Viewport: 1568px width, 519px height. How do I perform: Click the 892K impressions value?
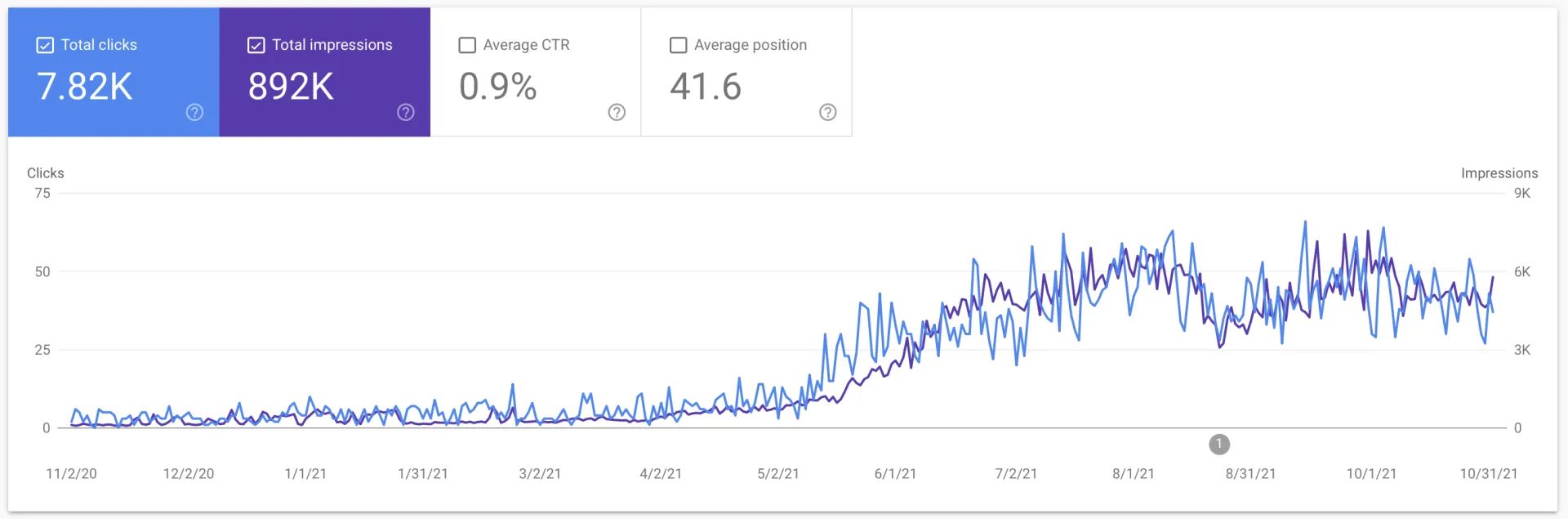291,87
